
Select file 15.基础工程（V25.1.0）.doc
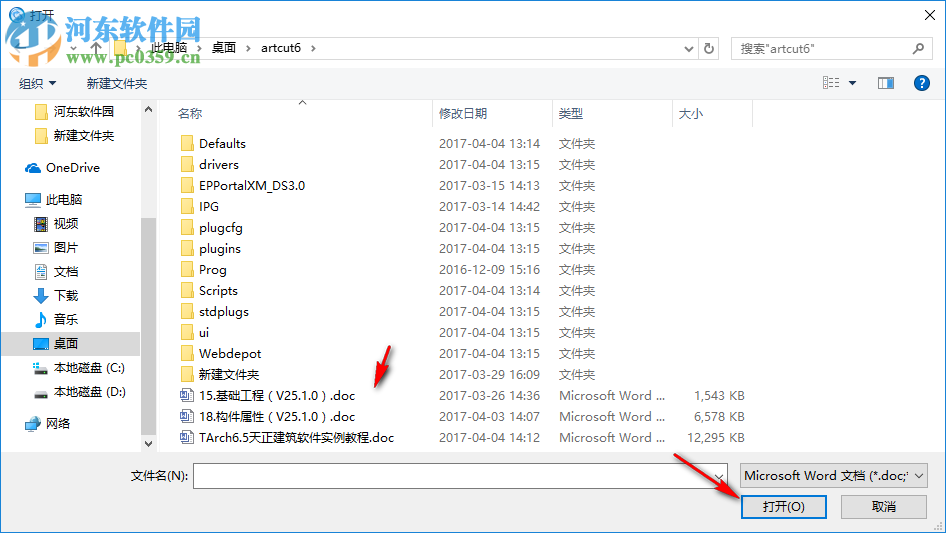277,395
